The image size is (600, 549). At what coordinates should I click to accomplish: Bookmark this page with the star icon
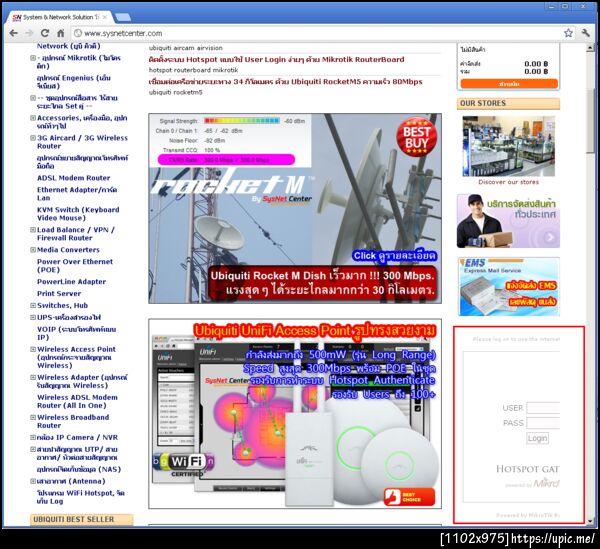pyautogui.click(x=568, y=33)
